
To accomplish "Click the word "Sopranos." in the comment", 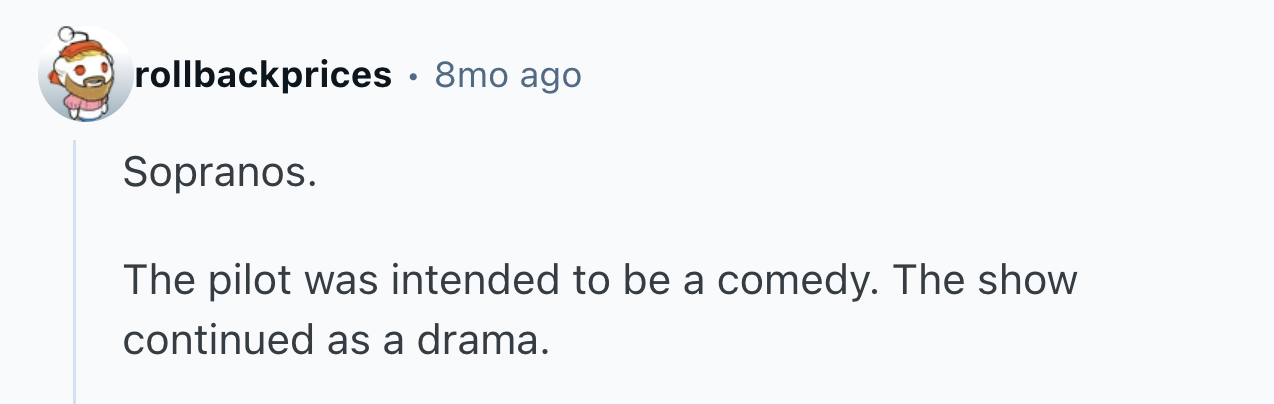I will 220,174.
